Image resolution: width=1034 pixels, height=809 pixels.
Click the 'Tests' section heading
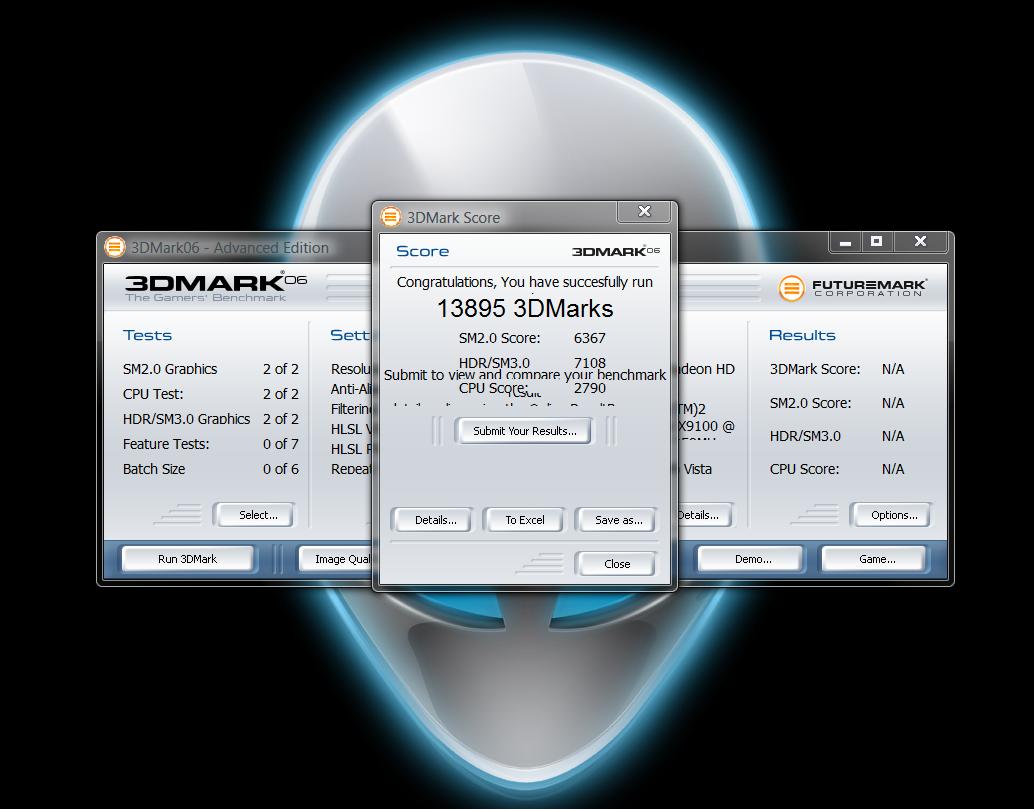click(x=147, y=335)
